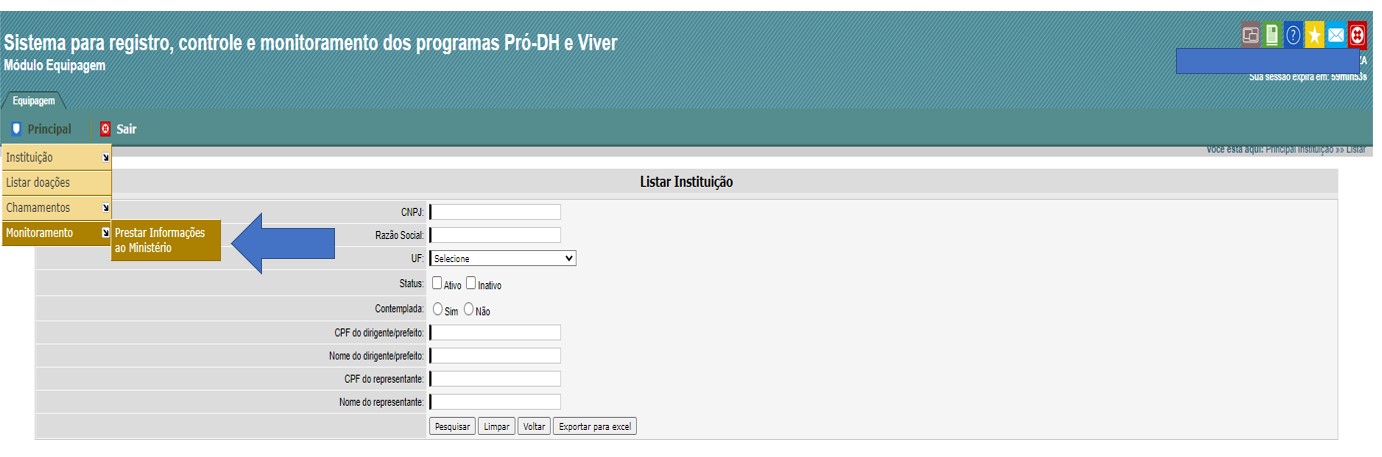
Task: Open the blue help question mark icon
Action: pyautogui.click(x=1293, y=36)
